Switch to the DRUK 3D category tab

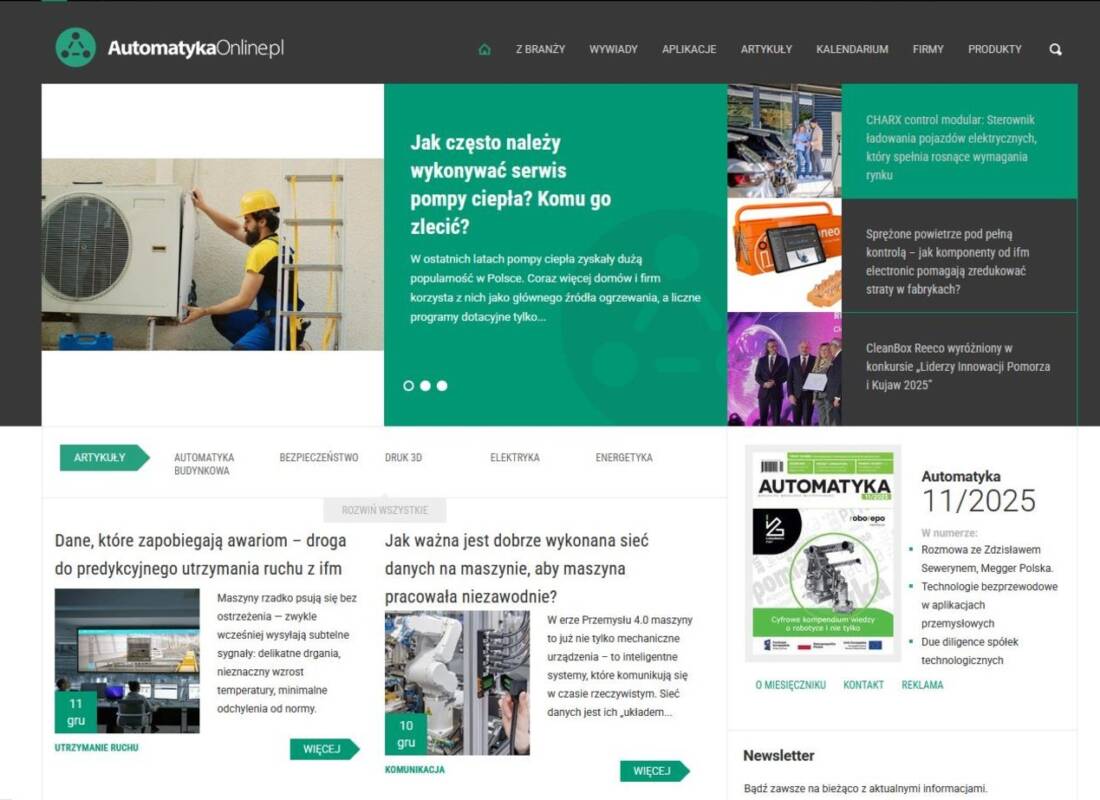pos(403,458)
